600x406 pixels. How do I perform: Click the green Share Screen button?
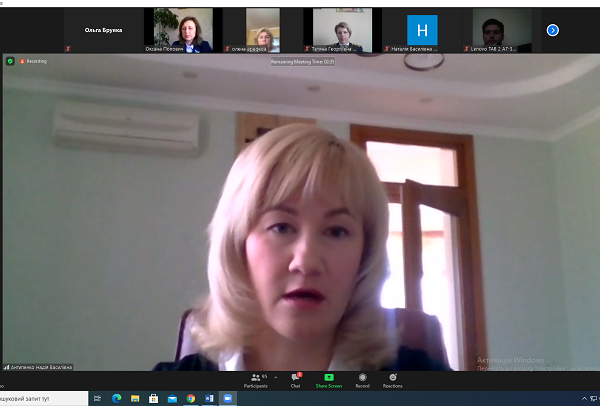tap(328, 379)
